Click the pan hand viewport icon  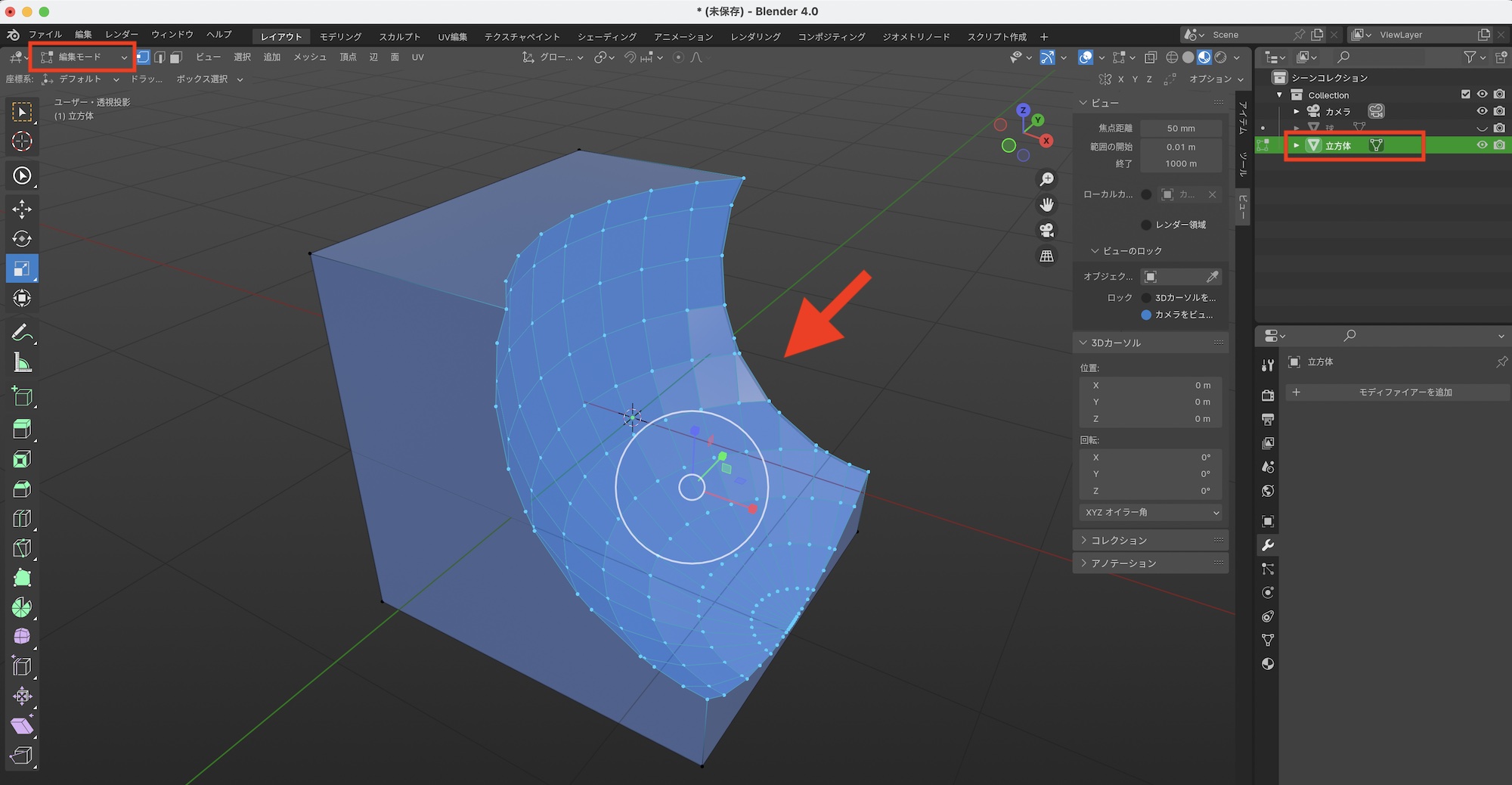coord(1047,205)
